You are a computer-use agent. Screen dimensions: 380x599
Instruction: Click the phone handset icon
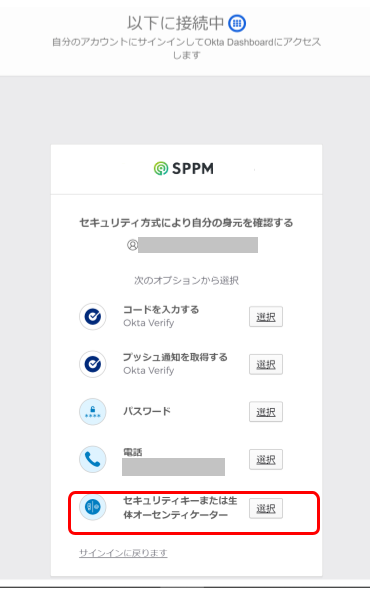click(93, 459)
